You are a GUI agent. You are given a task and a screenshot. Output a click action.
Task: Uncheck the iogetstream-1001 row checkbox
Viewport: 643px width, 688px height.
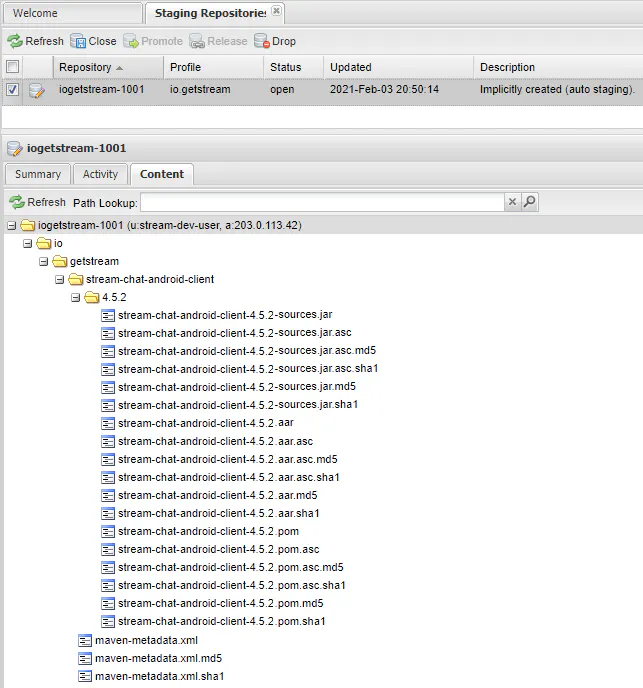[12, 90]
